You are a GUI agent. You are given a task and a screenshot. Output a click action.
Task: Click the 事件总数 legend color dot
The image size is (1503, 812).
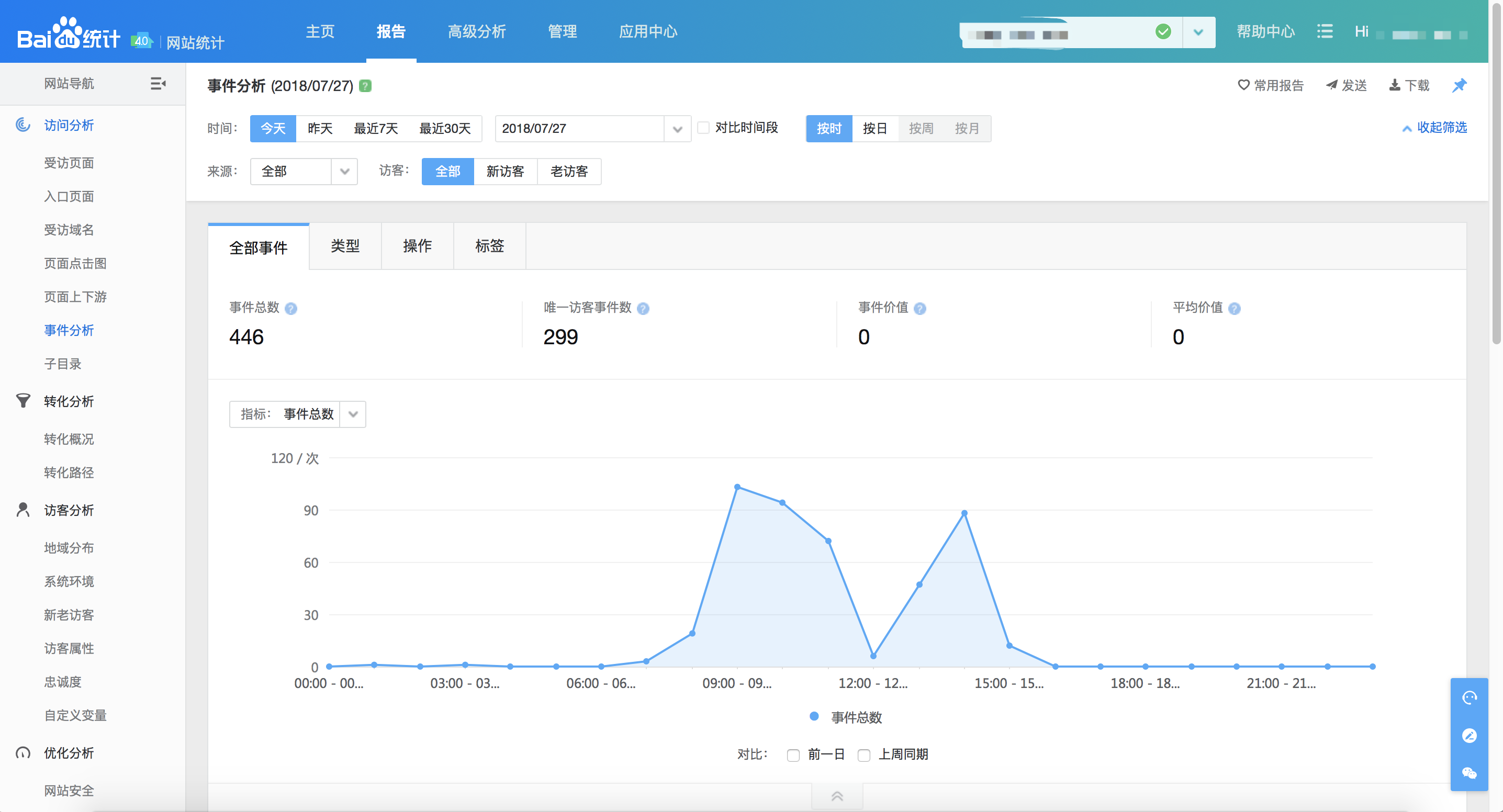[x=814, y=717]
